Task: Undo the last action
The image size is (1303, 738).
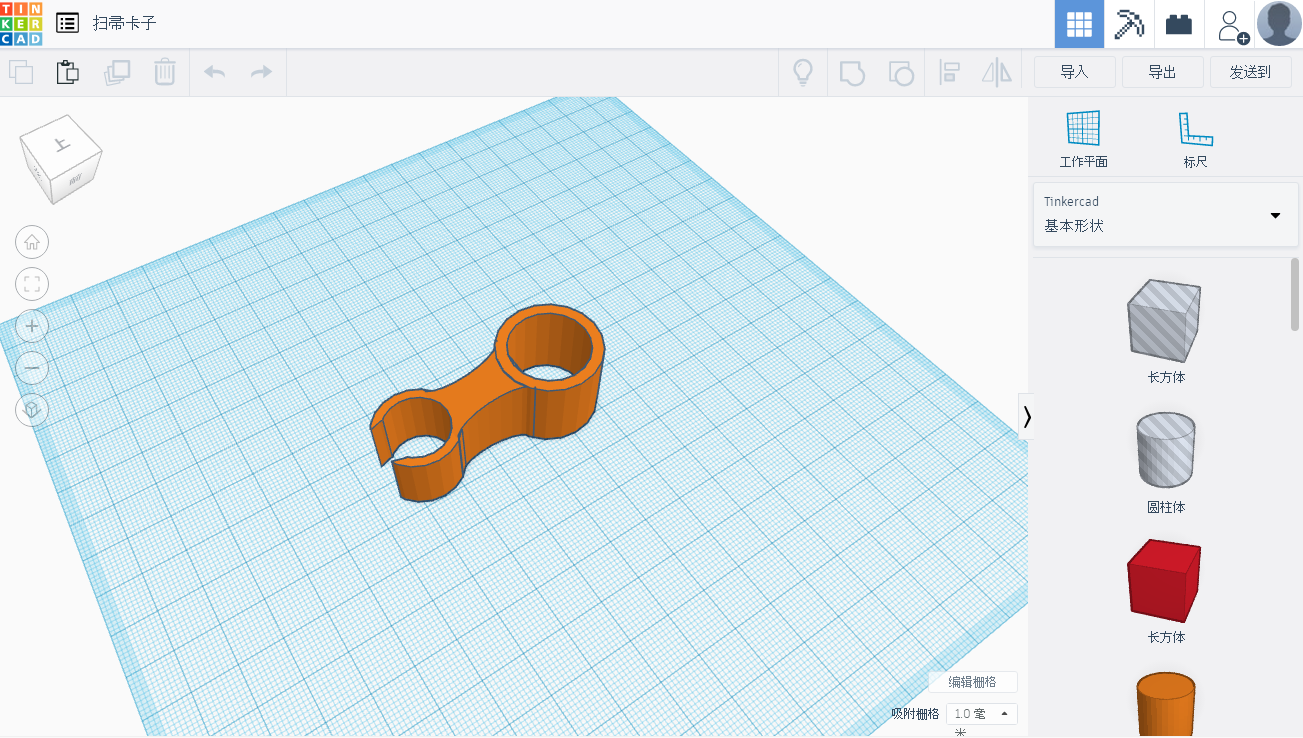Action: tap(214, 72)
